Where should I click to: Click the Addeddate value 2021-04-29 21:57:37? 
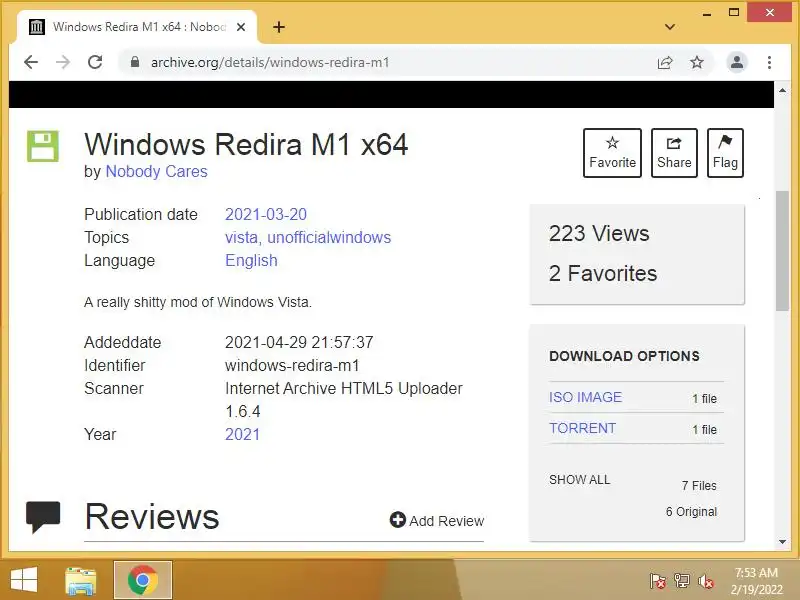point(299,342)
